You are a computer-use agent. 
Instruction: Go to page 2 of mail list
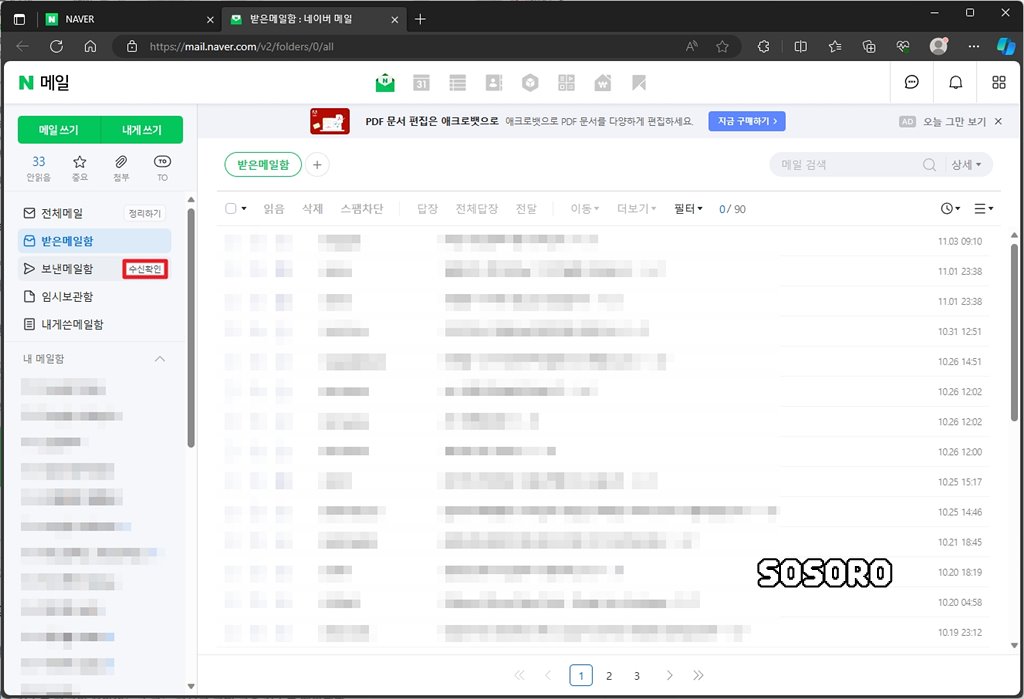(609, 675)
